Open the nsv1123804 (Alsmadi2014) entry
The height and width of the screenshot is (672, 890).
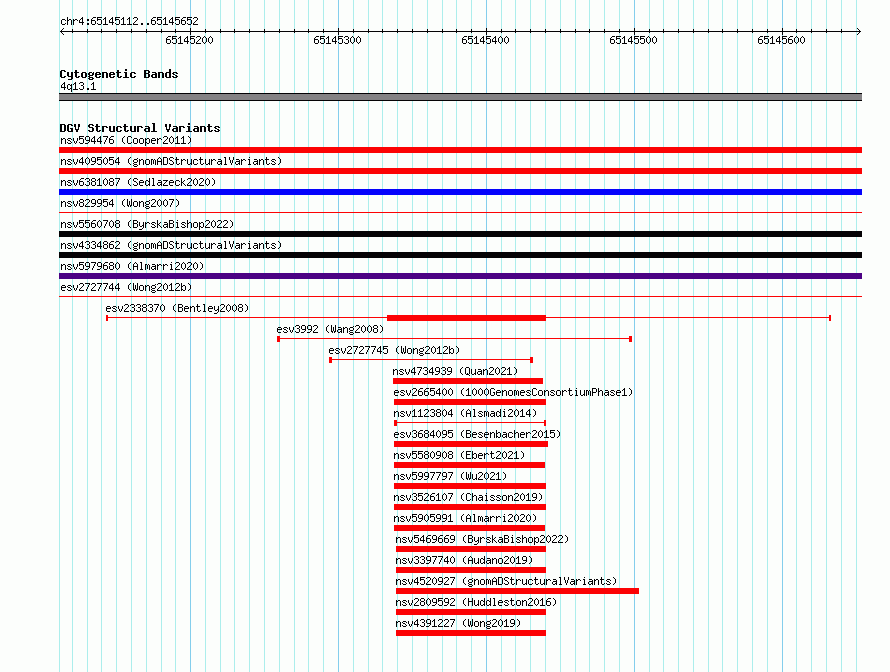click(x=465, y=413)
